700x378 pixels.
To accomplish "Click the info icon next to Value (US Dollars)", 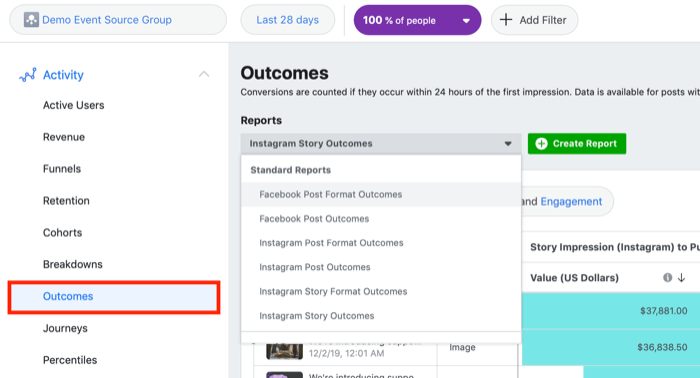I will tap(667, 278).
